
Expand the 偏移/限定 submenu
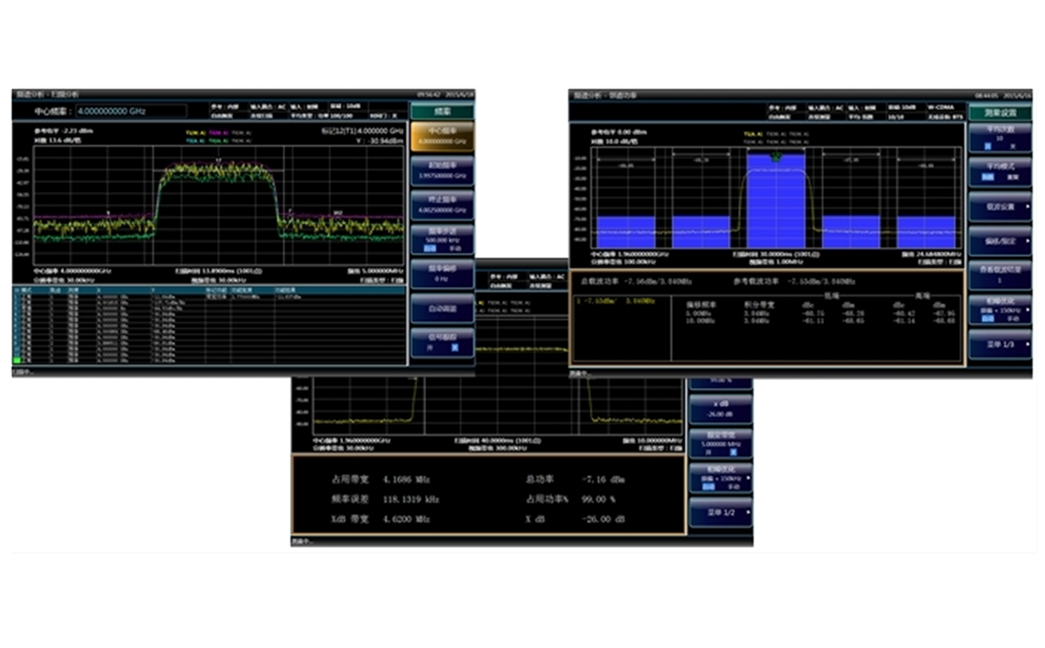pyautogui.click(x=1000, y=241)
